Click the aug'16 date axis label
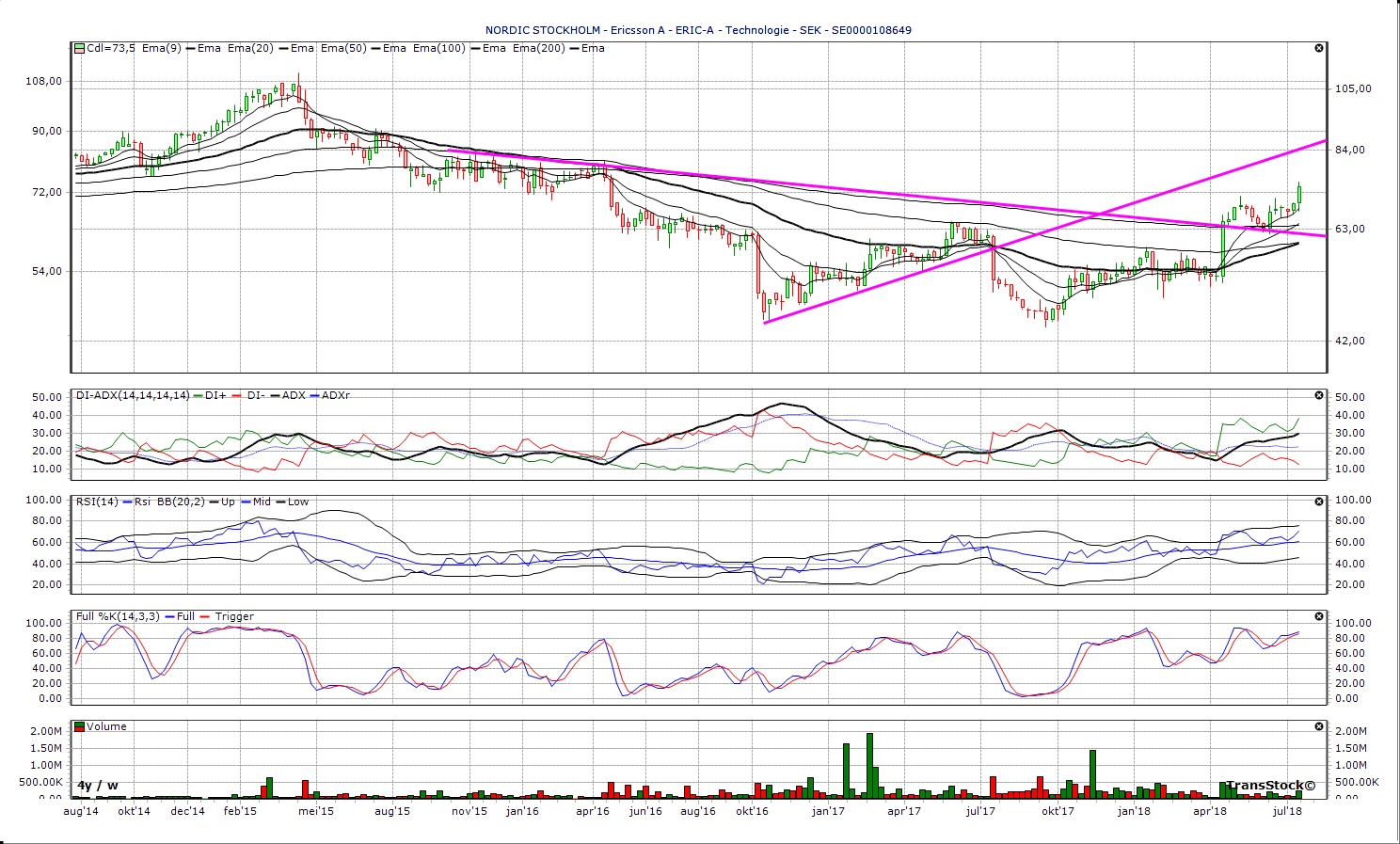 pyautogui.click(x=697, y=810)
